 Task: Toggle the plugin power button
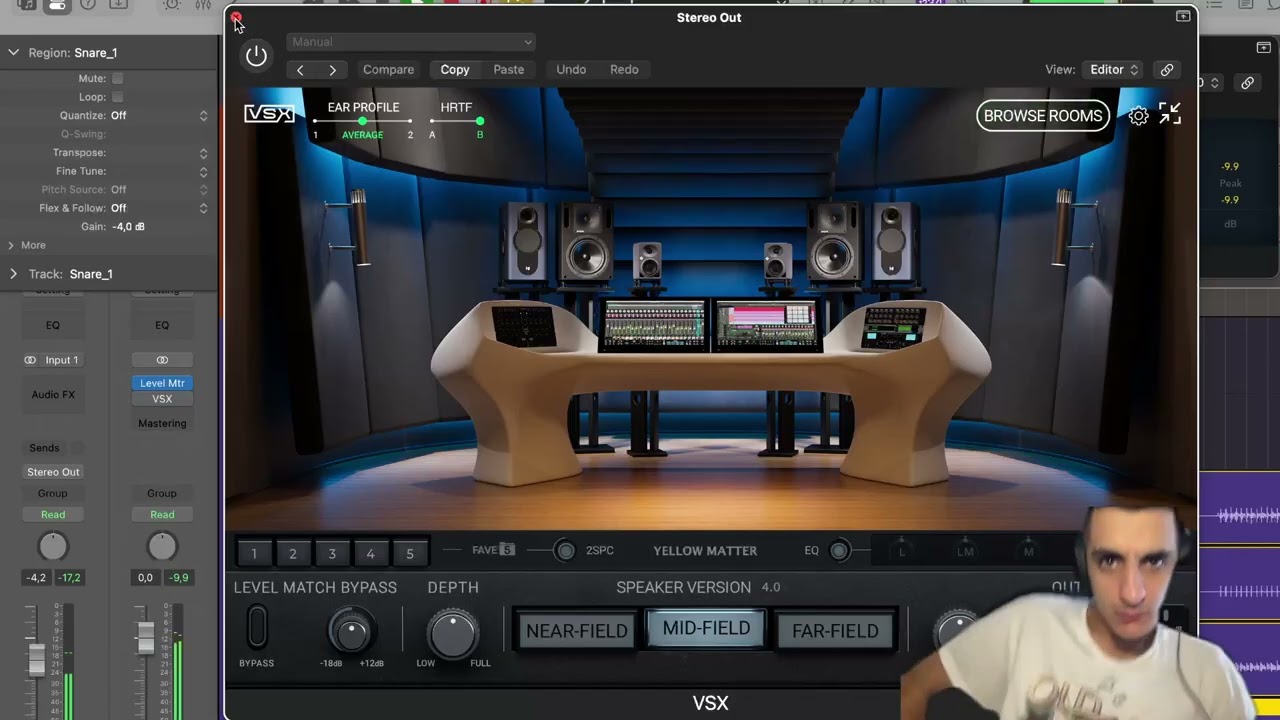(x=256, y=56)
